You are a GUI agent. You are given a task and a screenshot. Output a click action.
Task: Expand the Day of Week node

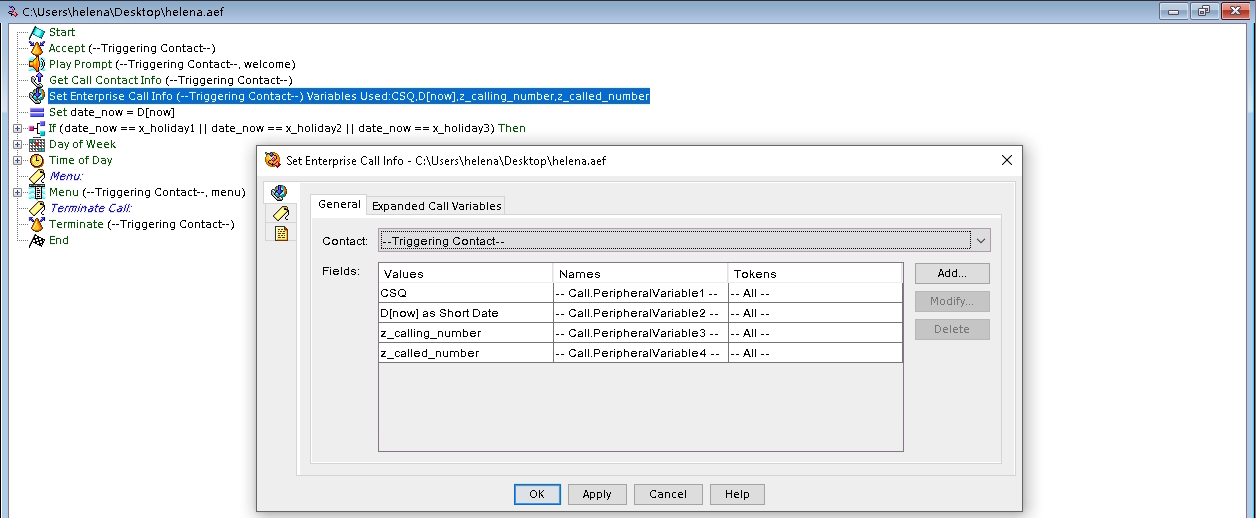click(17, 144)
